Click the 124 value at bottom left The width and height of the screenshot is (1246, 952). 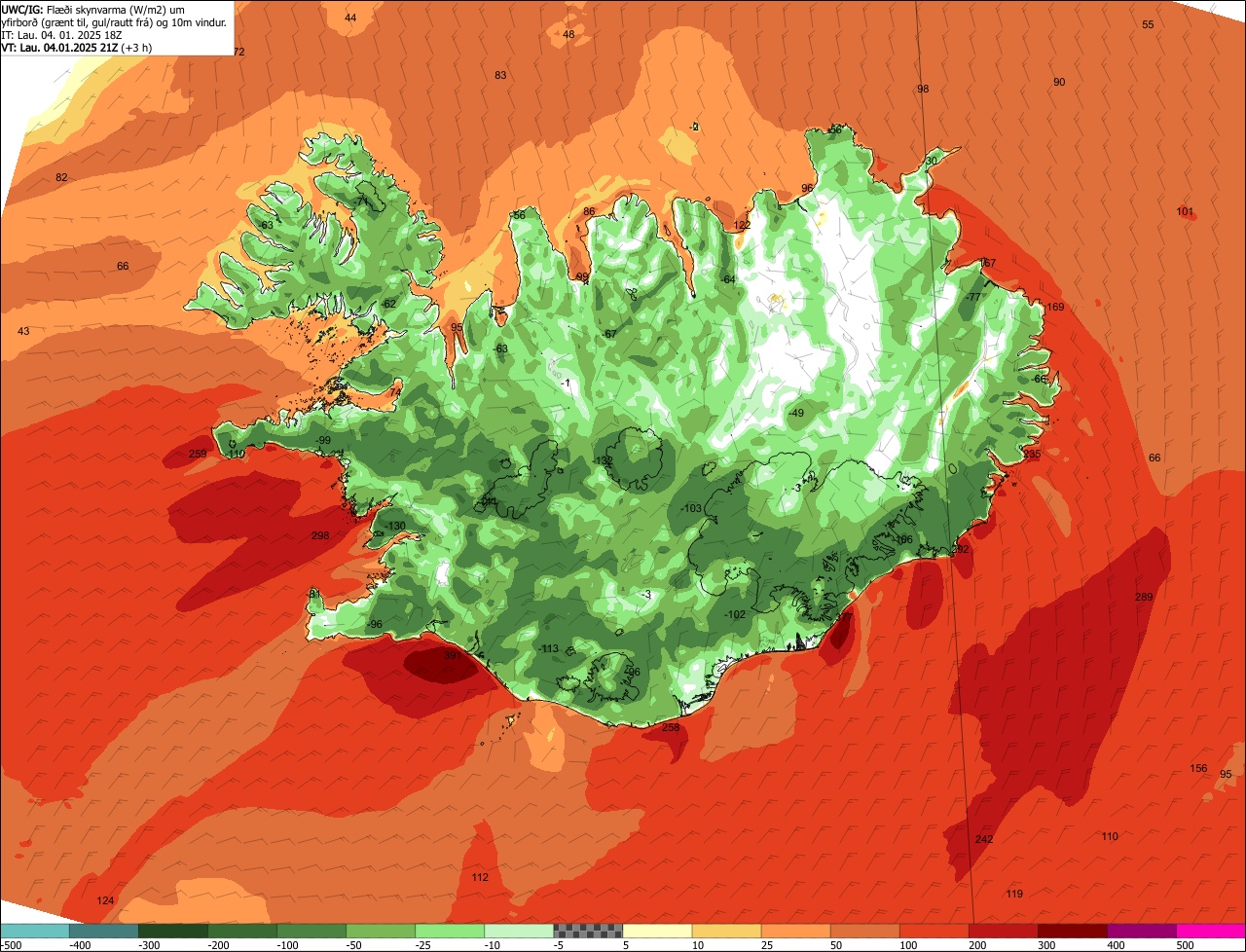click(x=106, y=900)
